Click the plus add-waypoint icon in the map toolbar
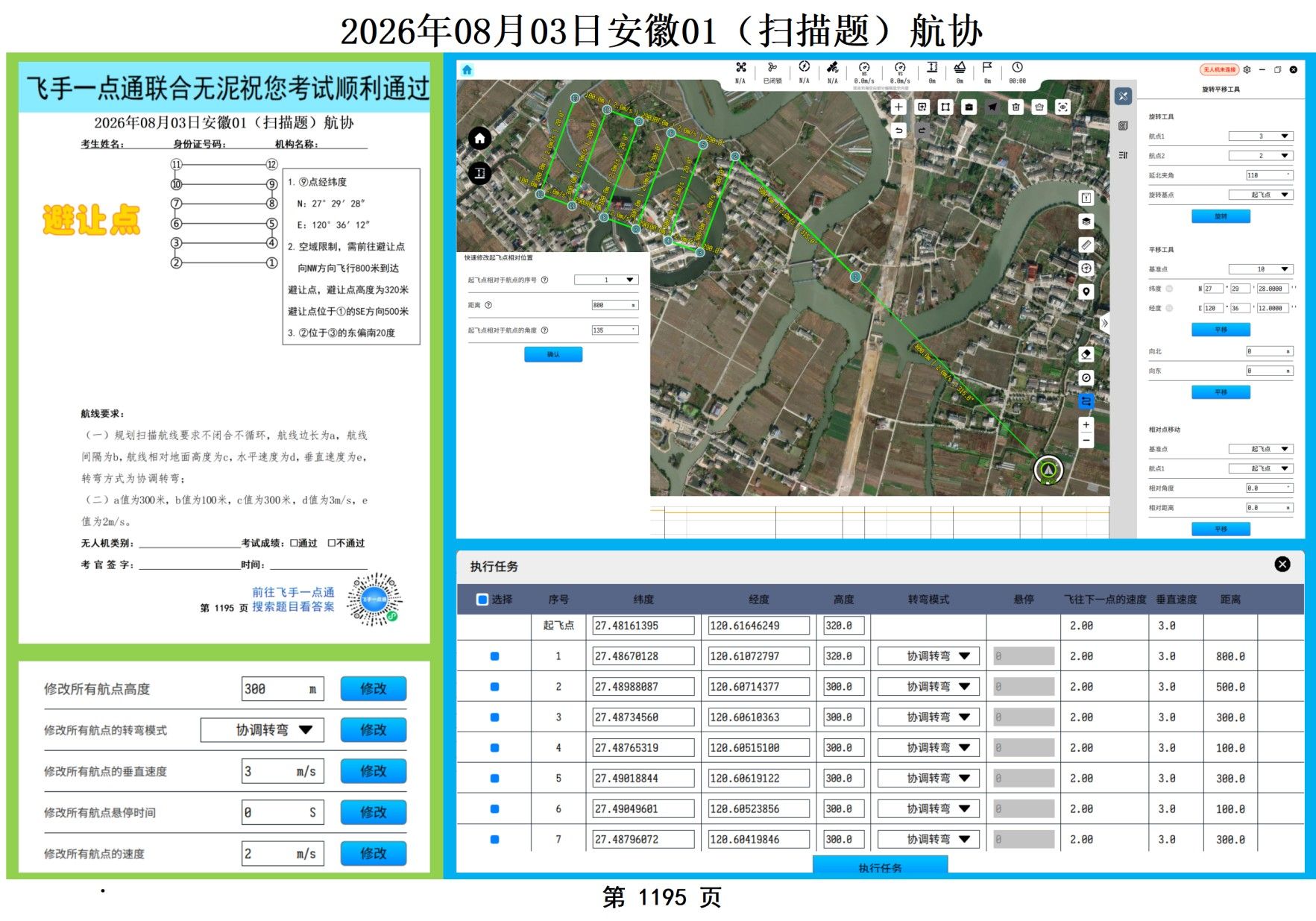 [898, 107]
